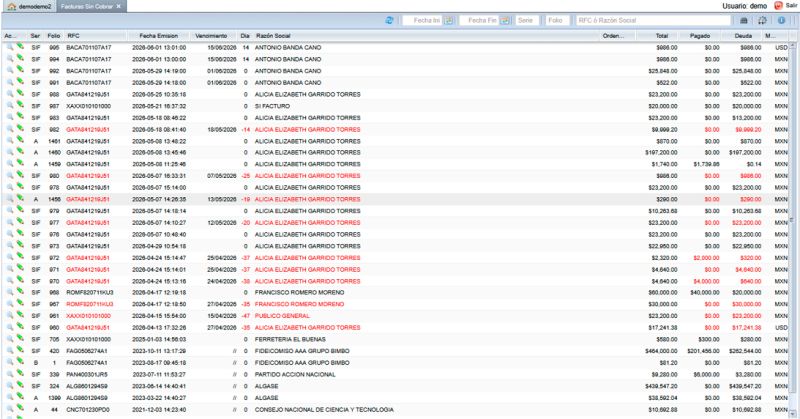Click RFC 'CNC701230PD0' cell

tap(88, 409)
